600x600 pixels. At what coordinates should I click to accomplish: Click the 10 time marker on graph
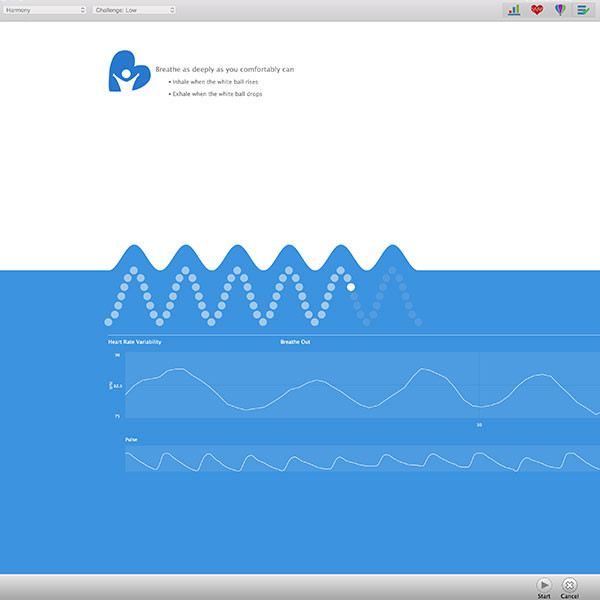(x=479, y=425)
